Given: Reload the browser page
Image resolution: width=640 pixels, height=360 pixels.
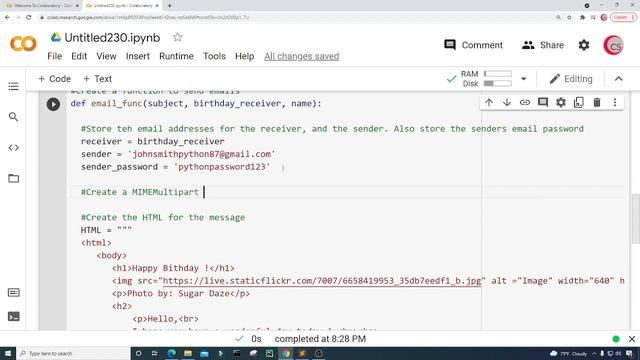Looking at the screenshot, I should (x=29, y=18).
